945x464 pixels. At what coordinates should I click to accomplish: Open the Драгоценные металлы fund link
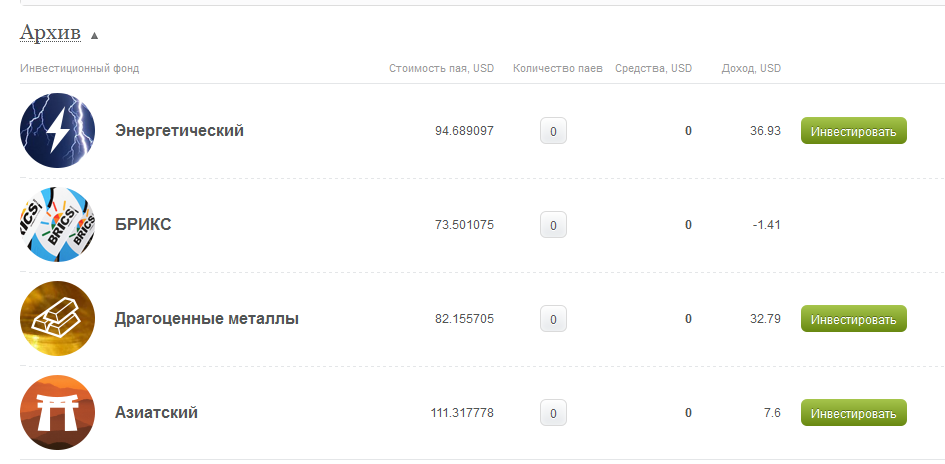pos(207,319)
